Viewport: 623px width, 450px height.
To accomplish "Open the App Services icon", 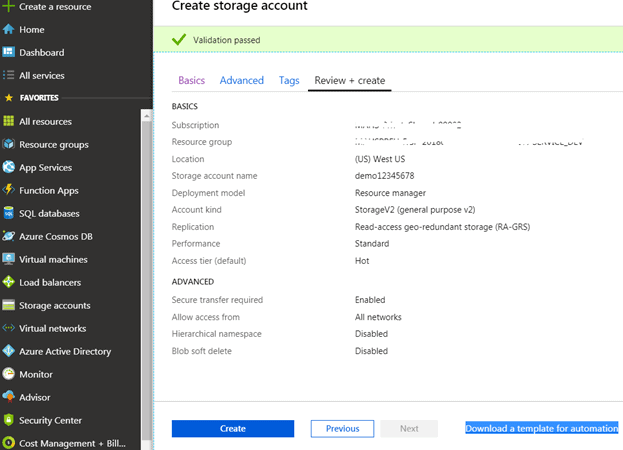I will (x=9, y=167).
